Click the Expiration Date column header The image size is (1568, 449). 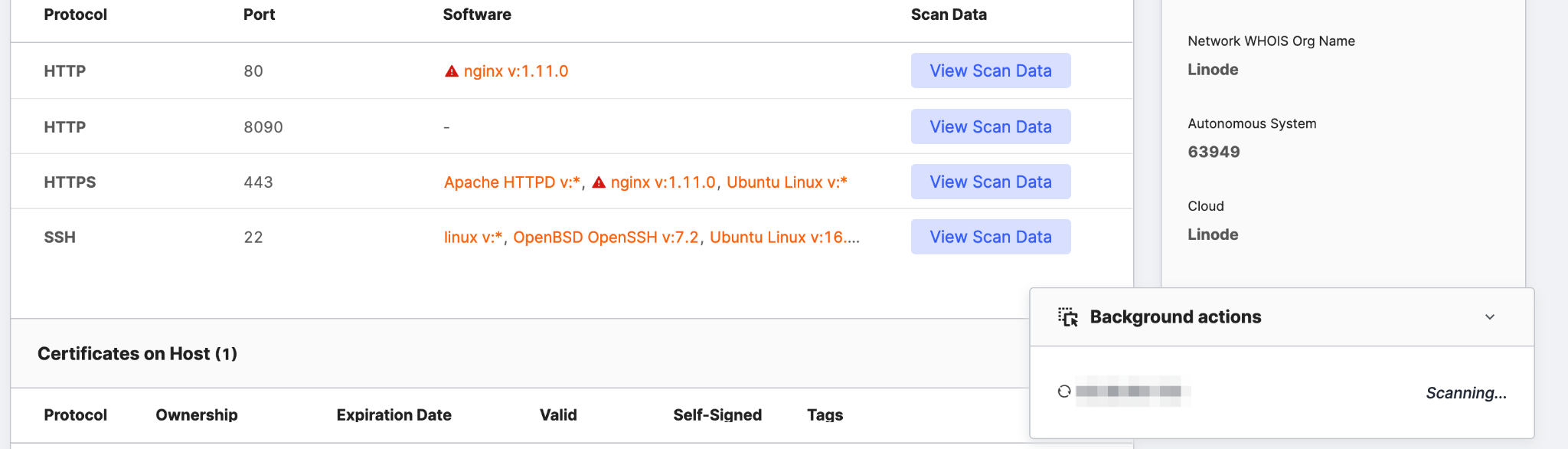coord(394,415)
